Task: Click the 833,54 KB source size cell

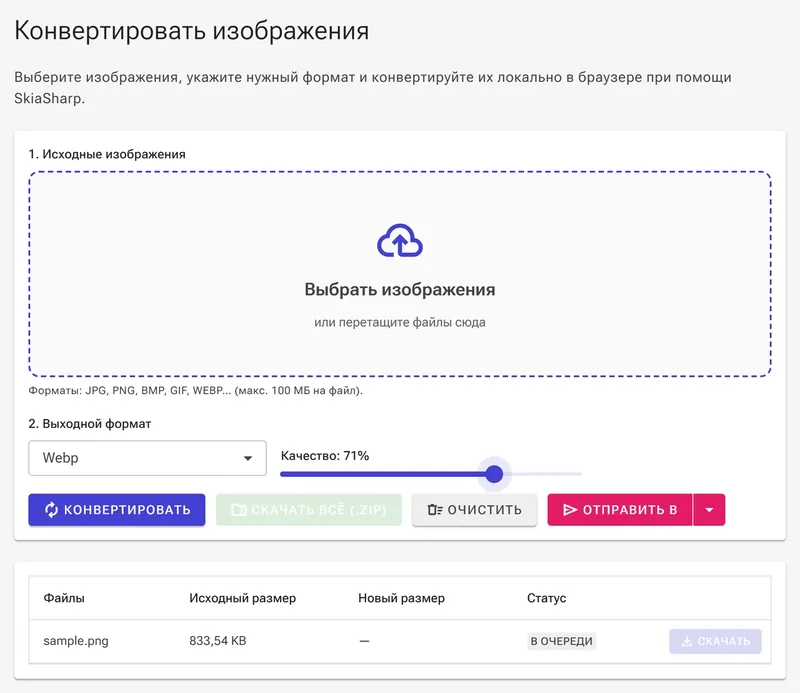Action: (218, 641)
